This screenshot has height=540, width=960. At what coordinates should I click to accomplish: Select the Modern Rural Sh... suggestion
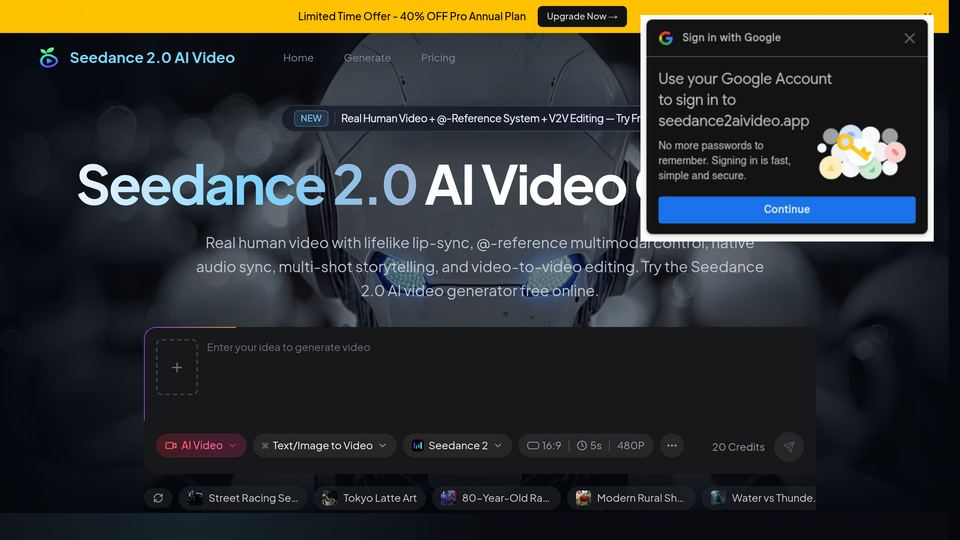(631, 498)
